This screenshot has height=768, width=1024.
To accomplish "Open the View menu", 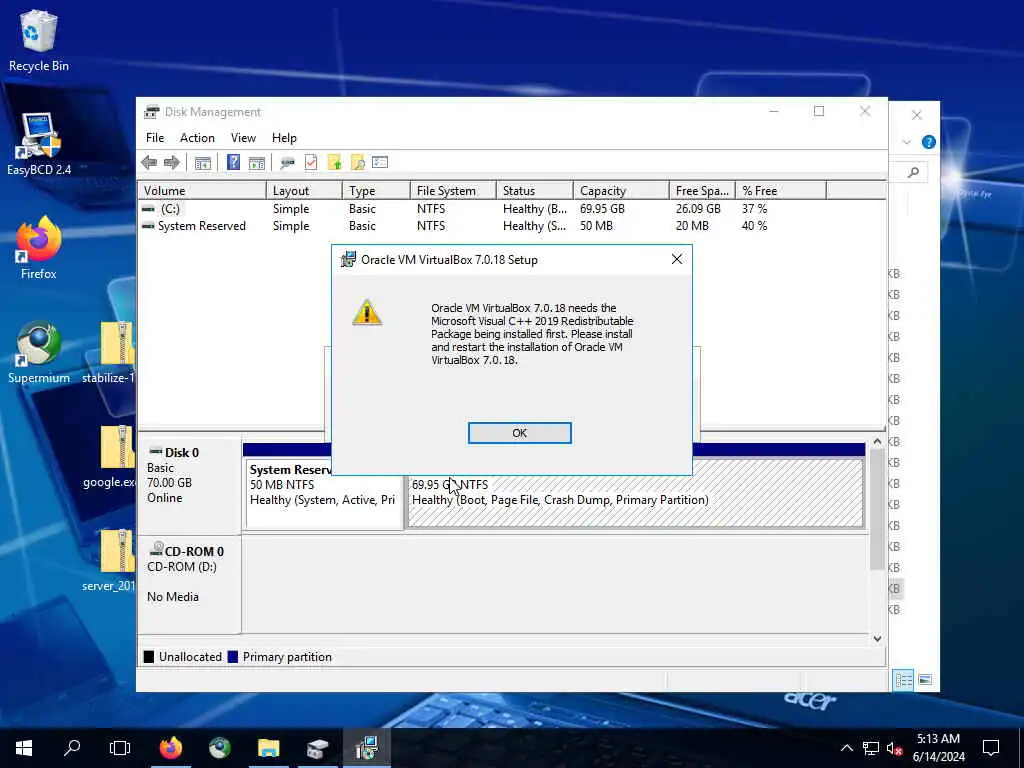I will coord(243,138).
